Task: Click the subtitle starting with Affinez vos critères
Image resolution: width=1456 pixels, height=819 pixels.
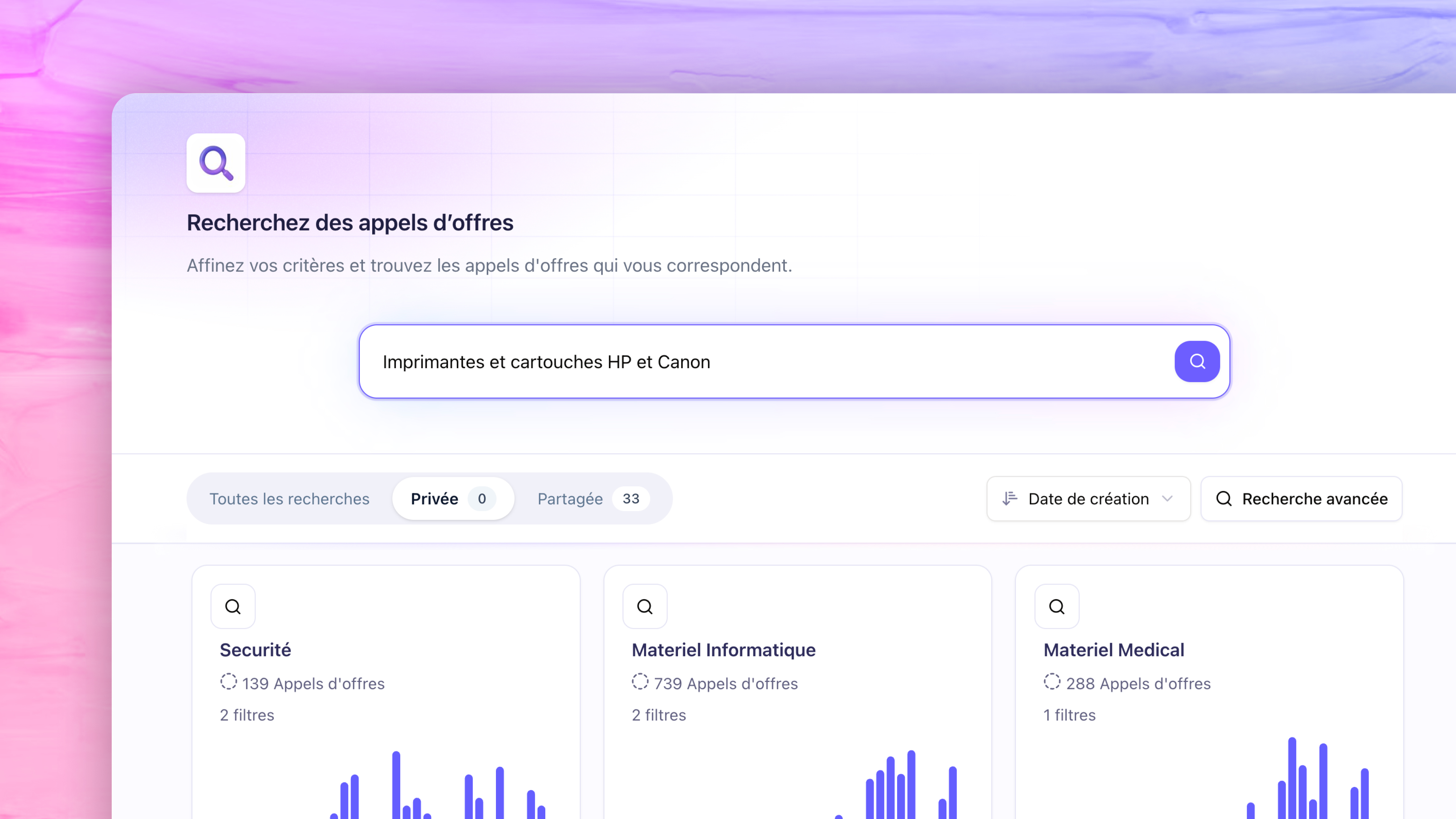Action: tap(489, 265)
